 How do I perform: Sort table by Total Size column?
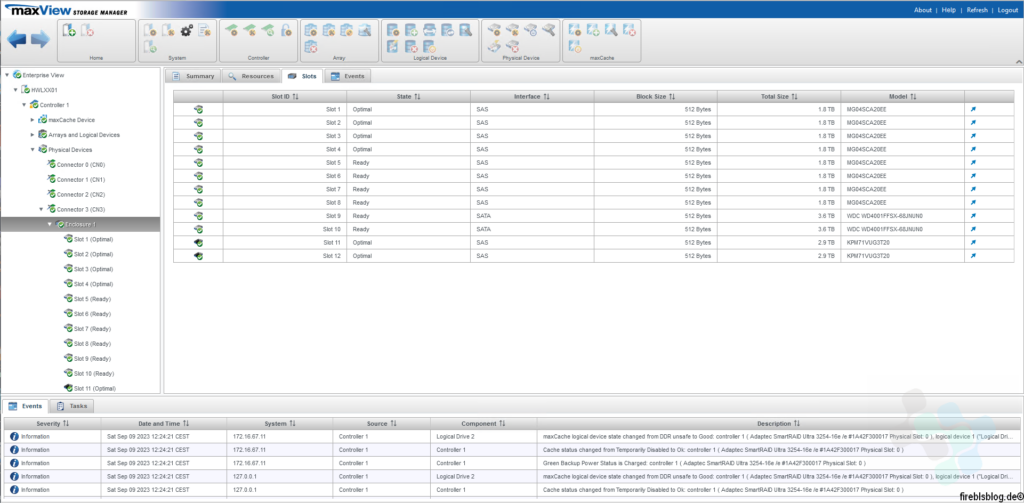(x=778, y=97)
